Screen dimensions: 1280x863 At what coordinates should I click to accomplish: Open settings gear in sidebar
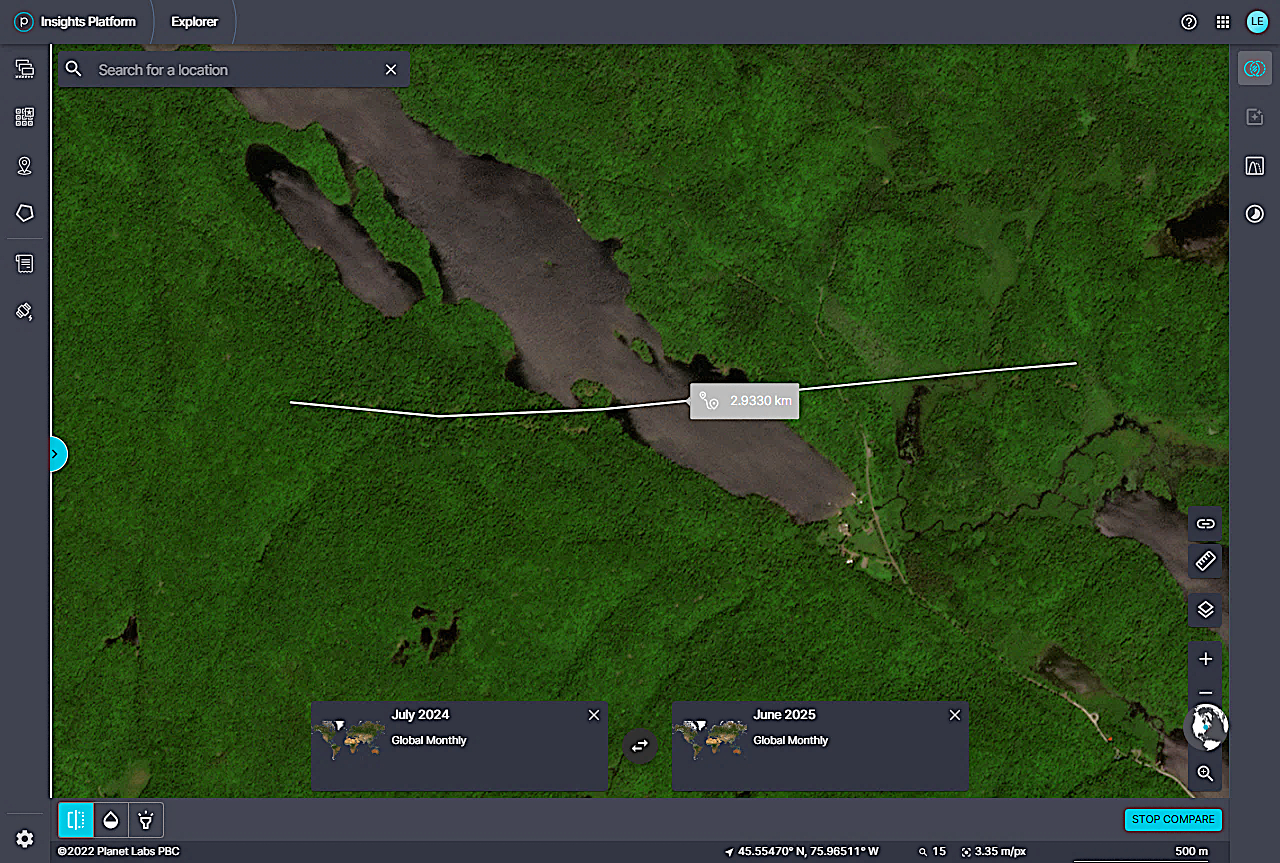(25, 839)
